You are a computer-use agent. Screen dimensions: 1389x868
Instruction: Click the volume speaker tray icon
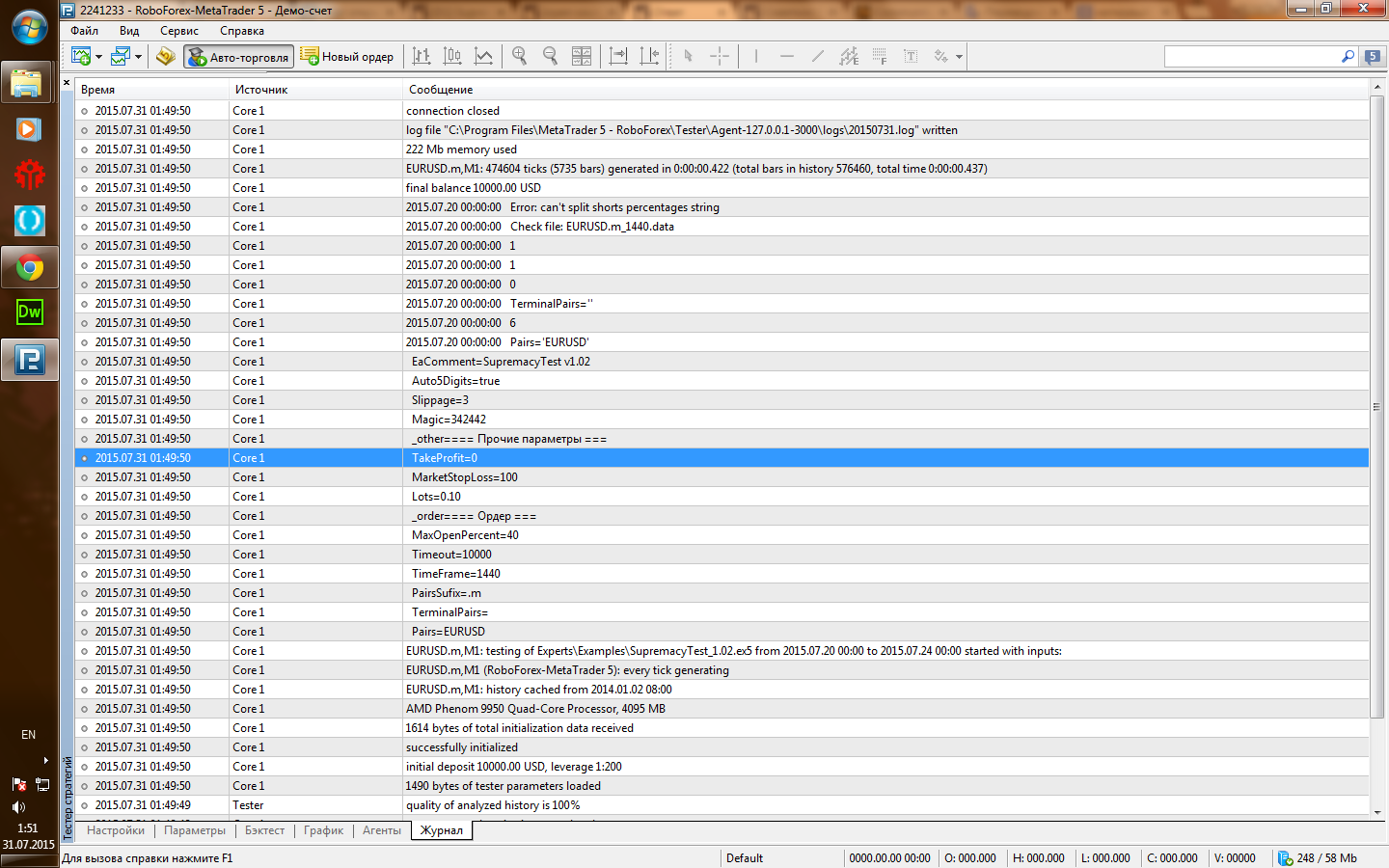click(18, 806)
